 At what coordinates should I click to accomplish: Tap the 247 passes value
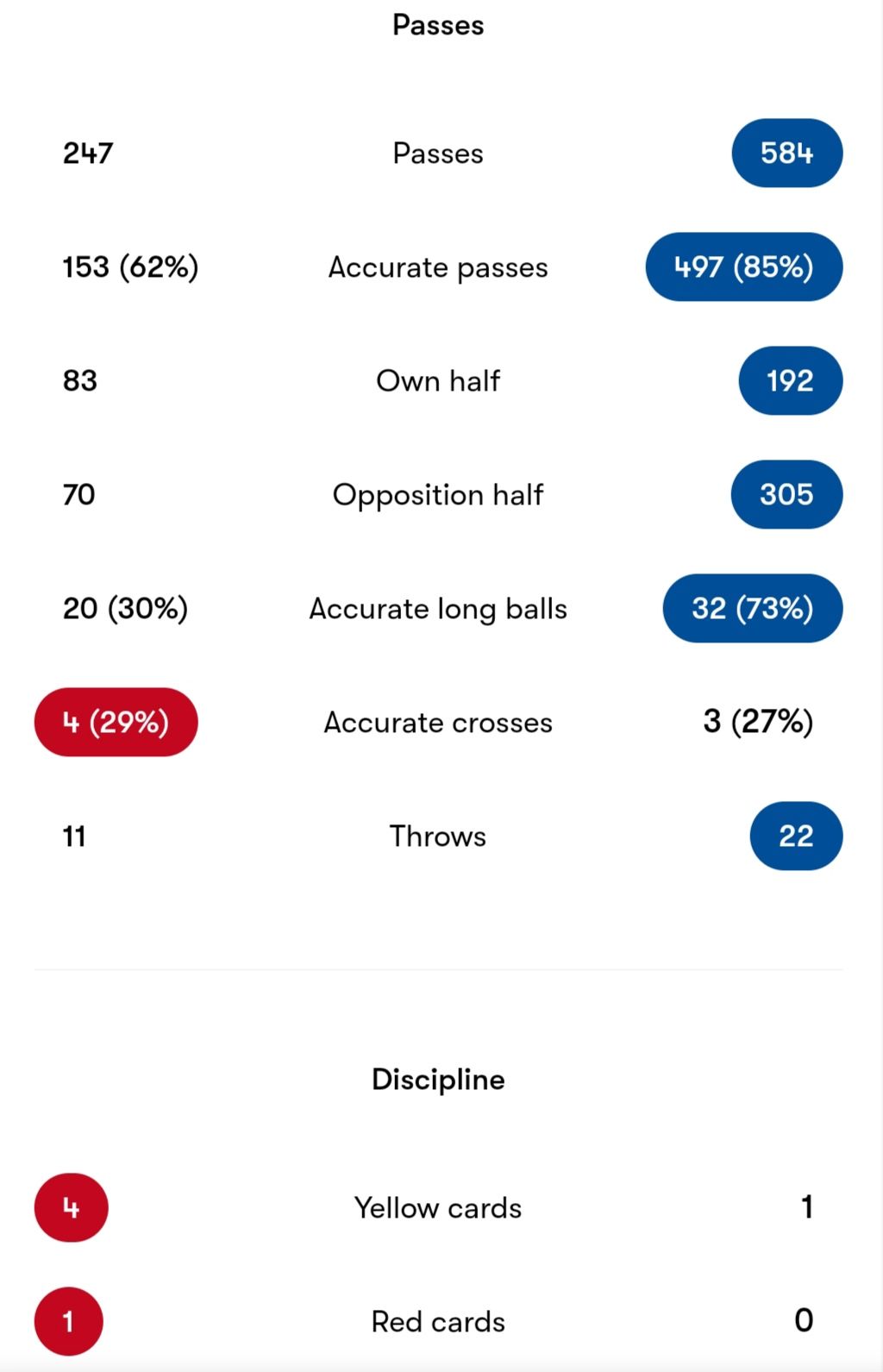pos(88,153)
